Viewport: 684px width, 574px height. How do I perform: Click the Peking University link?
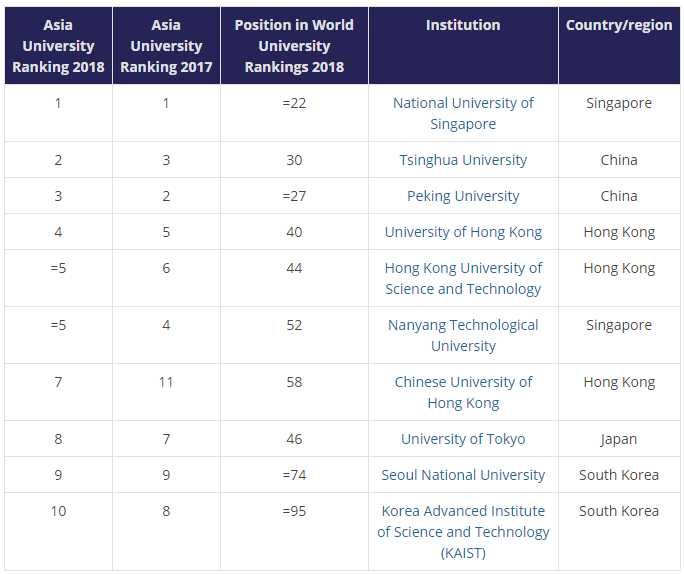pyautogui.click(x=463, y=196)
